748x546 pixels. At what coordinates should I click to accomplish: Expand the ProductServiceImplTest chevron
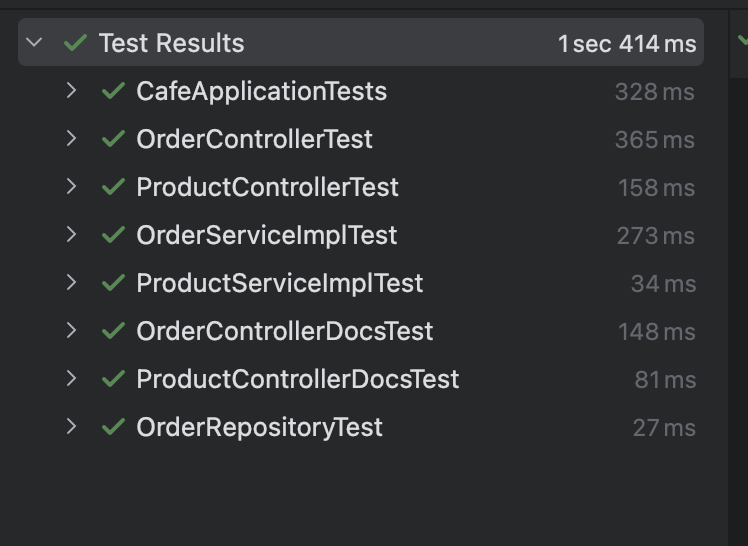pyautogui.click(x=71, y=283)
